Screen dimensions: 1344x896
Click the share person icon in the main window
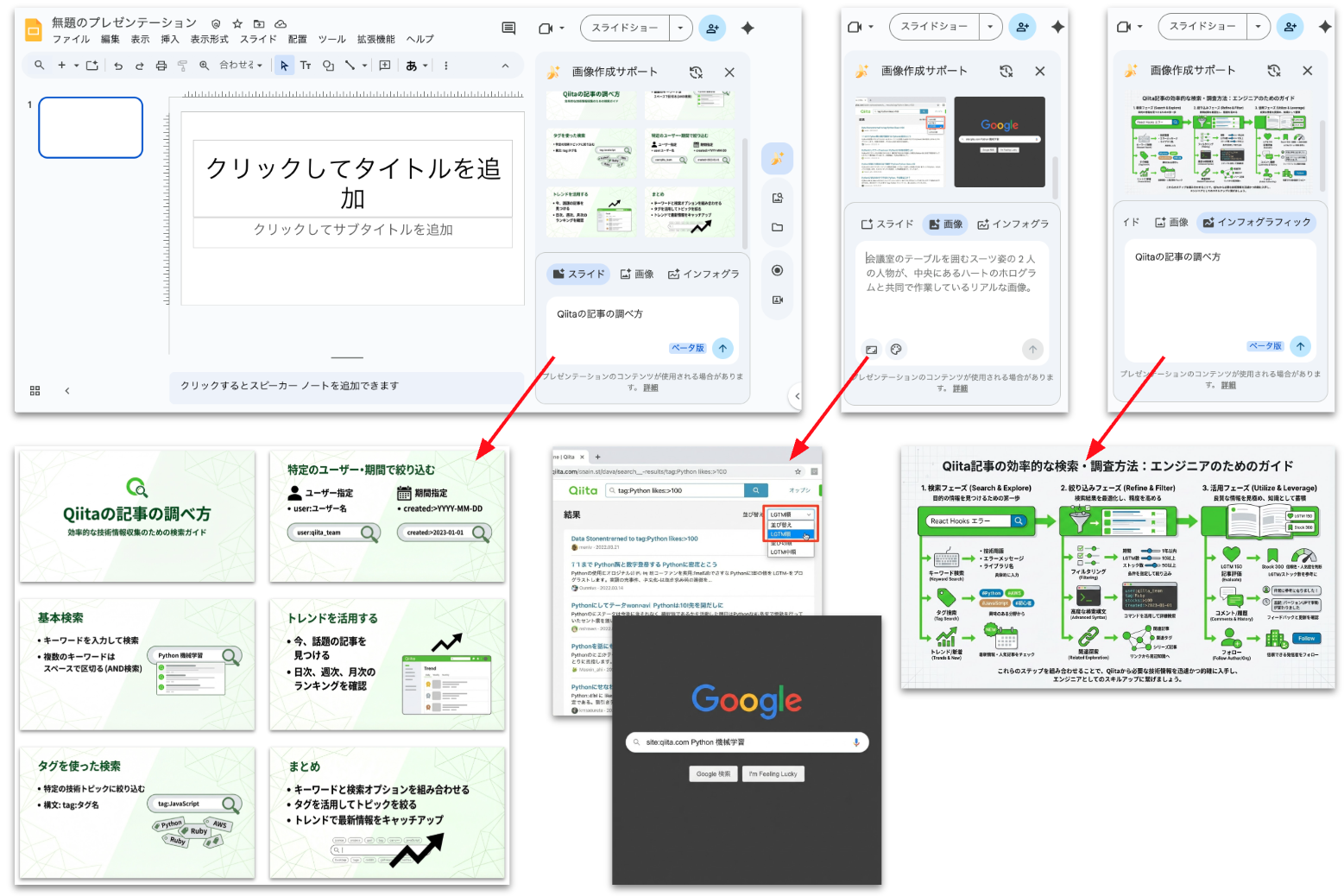712,28
